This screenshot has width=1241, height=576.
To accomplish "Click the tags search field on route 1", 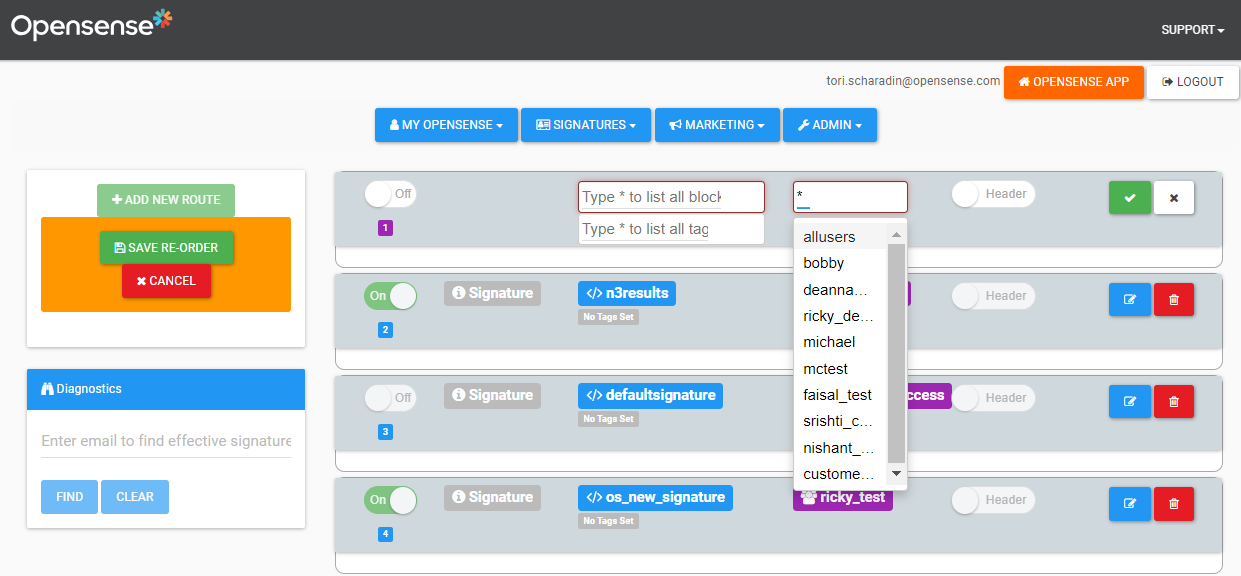I will pos(671,229).
